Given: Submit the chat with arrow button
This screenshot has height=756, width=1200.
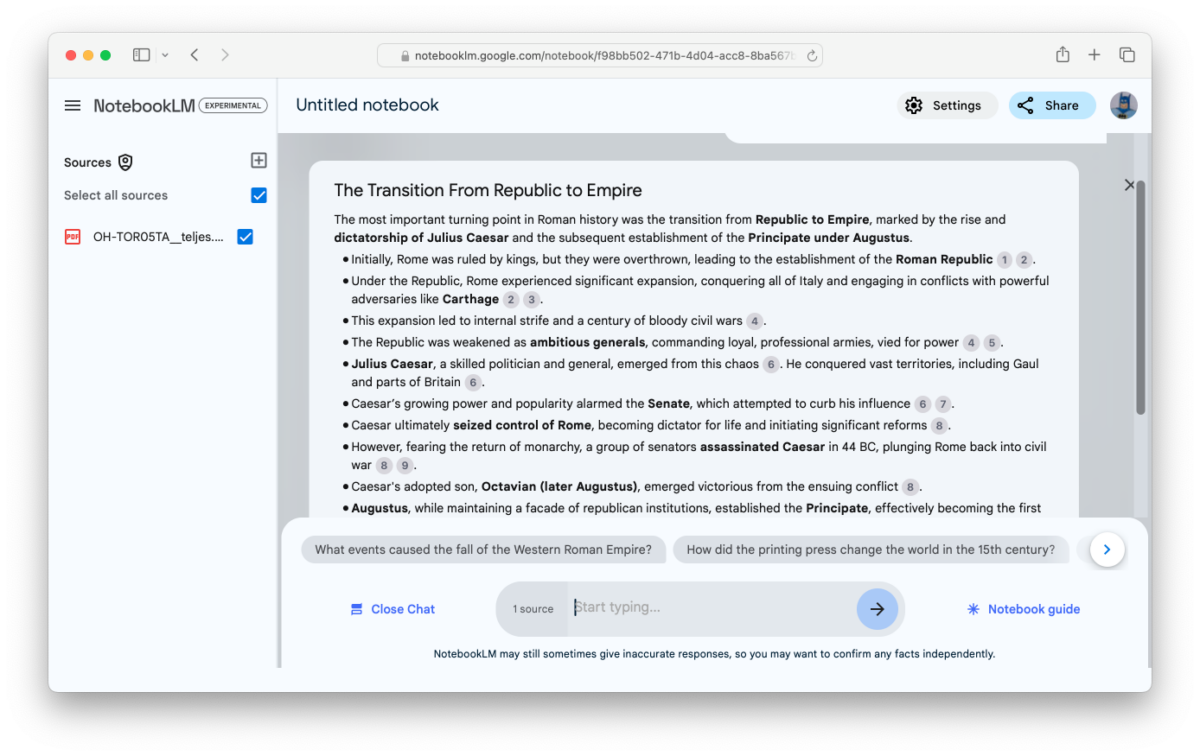Looking at the screenshot, I should (876, 609).
